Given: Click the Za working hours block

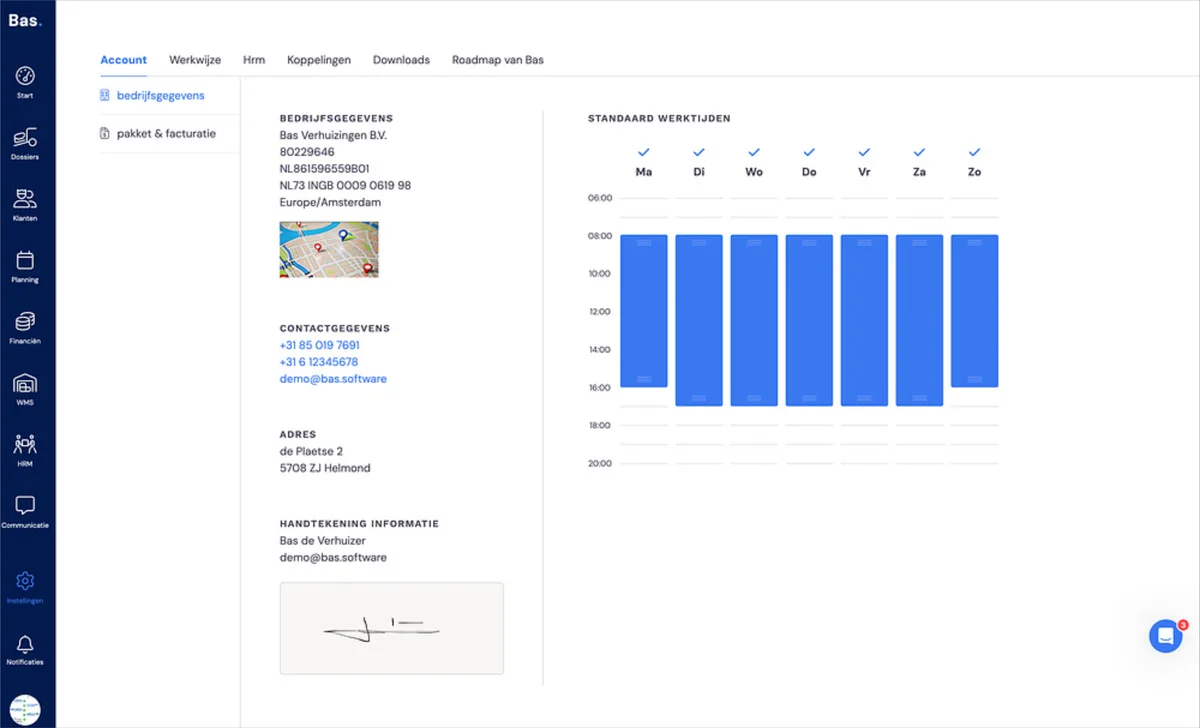Looking at the screenshot, I should [x=919, y=320].
